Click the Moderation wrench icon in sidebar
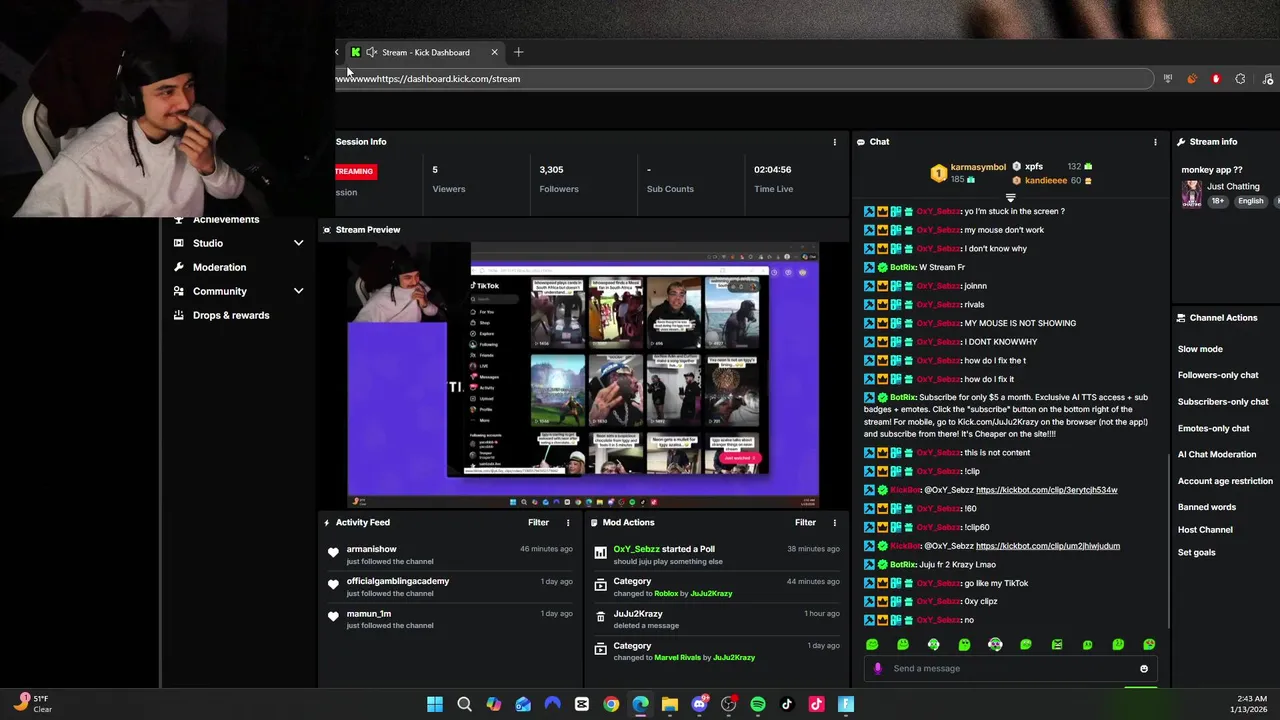 pyautogui.click(x=178, y=267)
